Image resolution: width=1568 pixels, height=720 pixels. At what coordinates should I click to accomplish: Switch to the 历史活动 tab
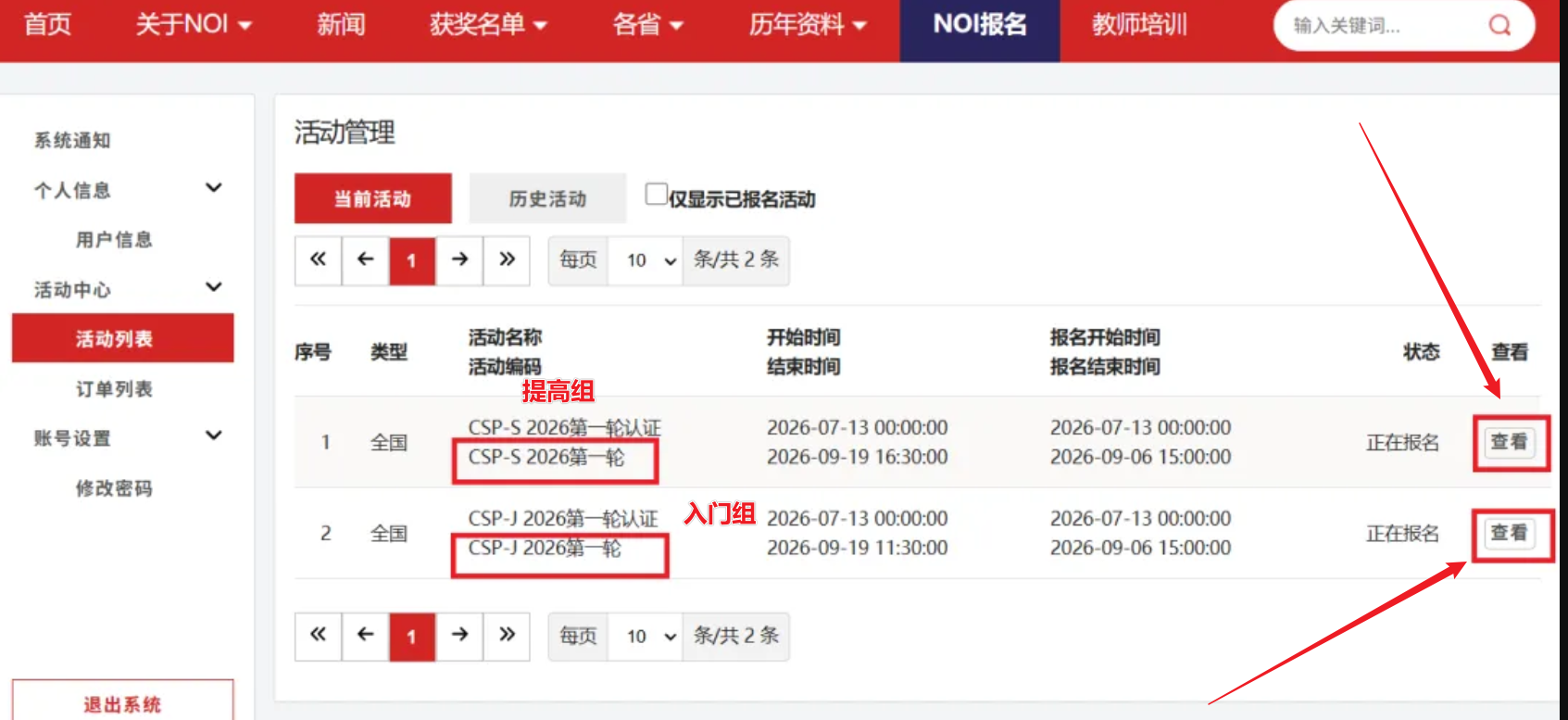[547, 198]
